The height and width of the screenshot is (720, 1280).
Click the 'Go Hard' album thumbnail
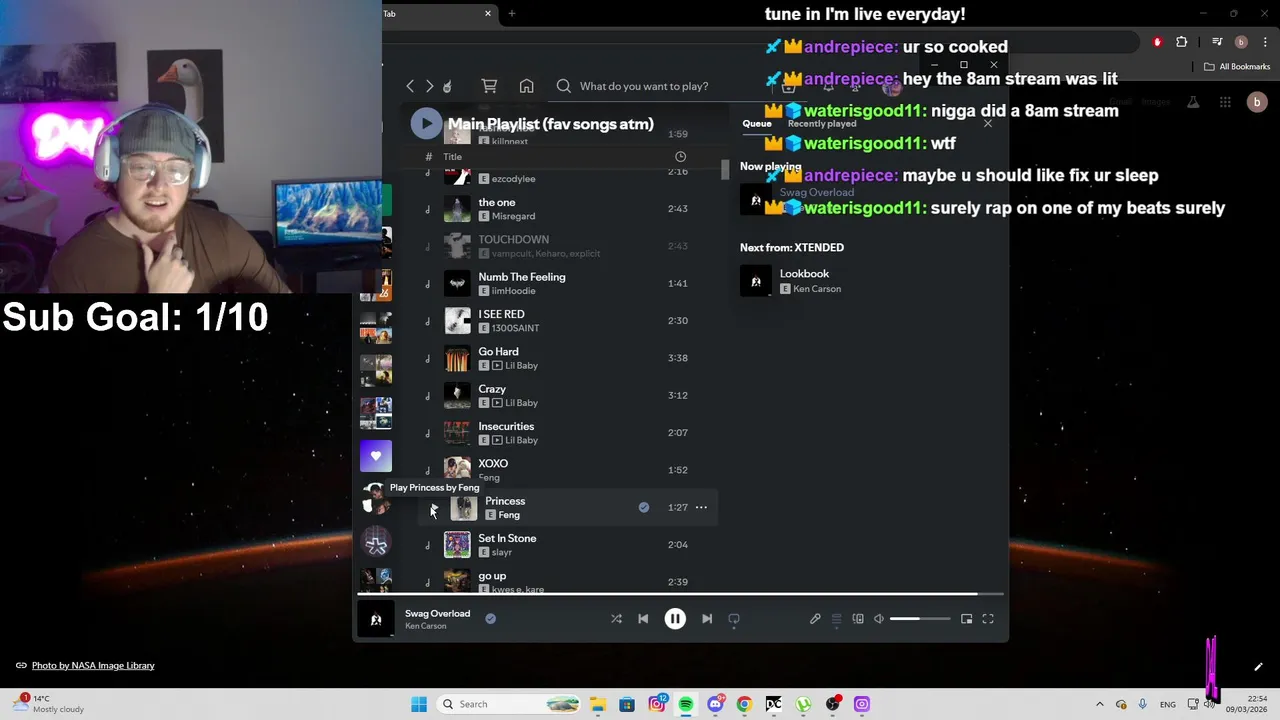(457, 358)
